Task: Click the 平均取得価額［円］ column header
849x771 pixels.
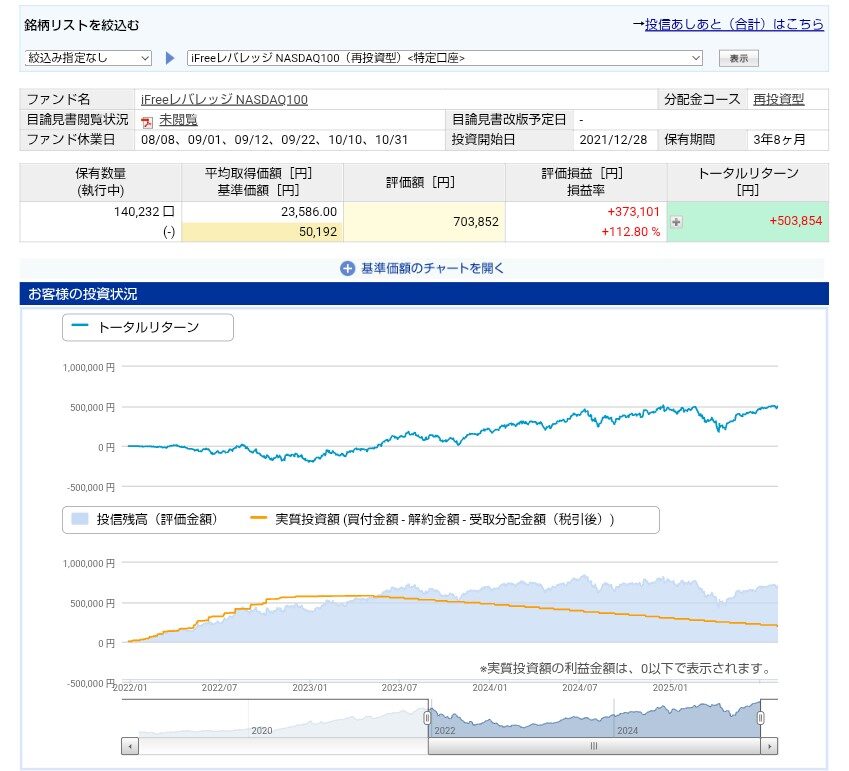Action: [x=262, y=182]
